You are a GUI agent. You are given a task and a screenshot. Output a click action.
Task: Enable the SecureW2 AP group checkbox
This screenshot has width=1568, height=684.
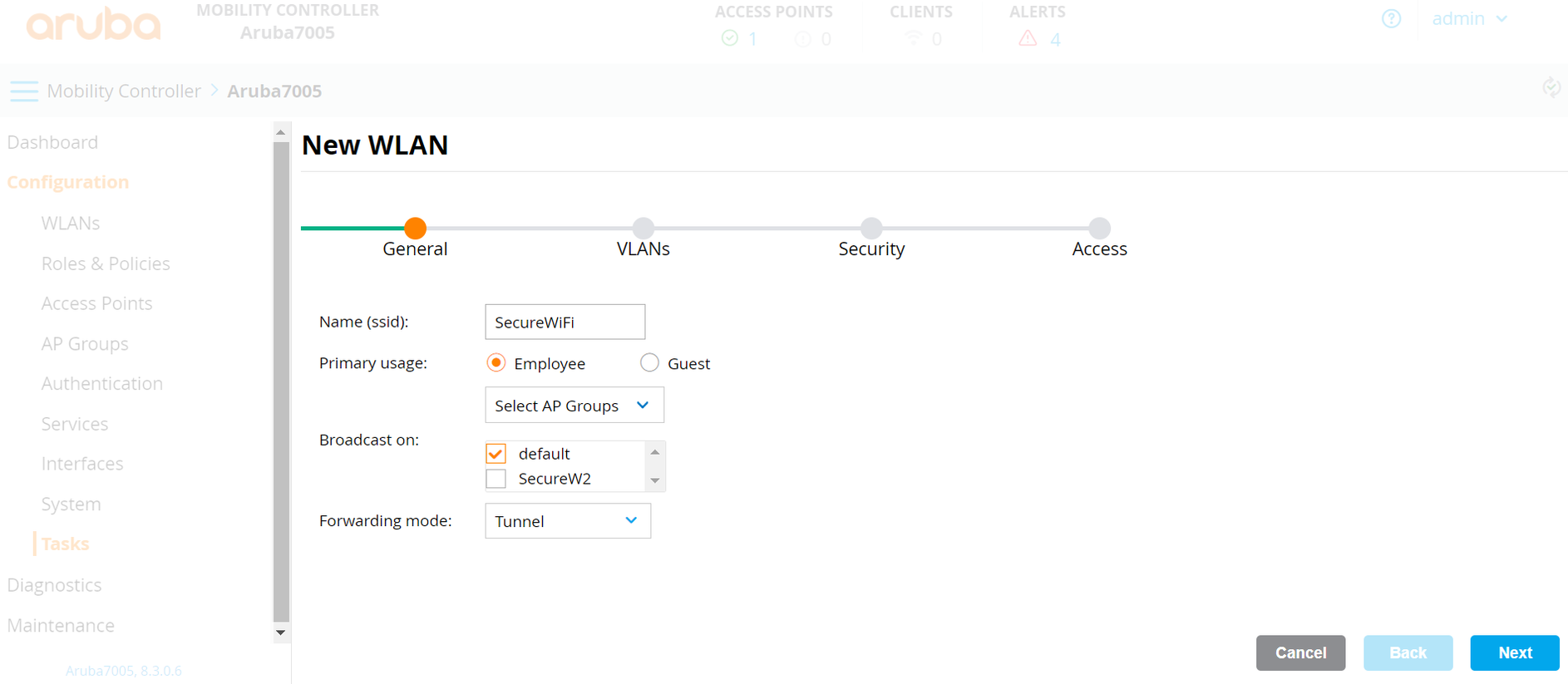tap(496, 479)
